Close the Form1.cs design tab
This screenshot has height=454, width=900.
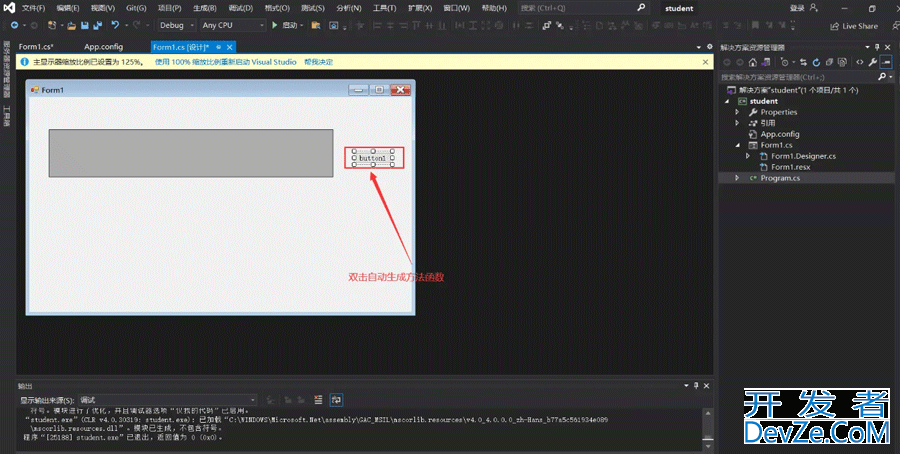click(x=230, y=47)
